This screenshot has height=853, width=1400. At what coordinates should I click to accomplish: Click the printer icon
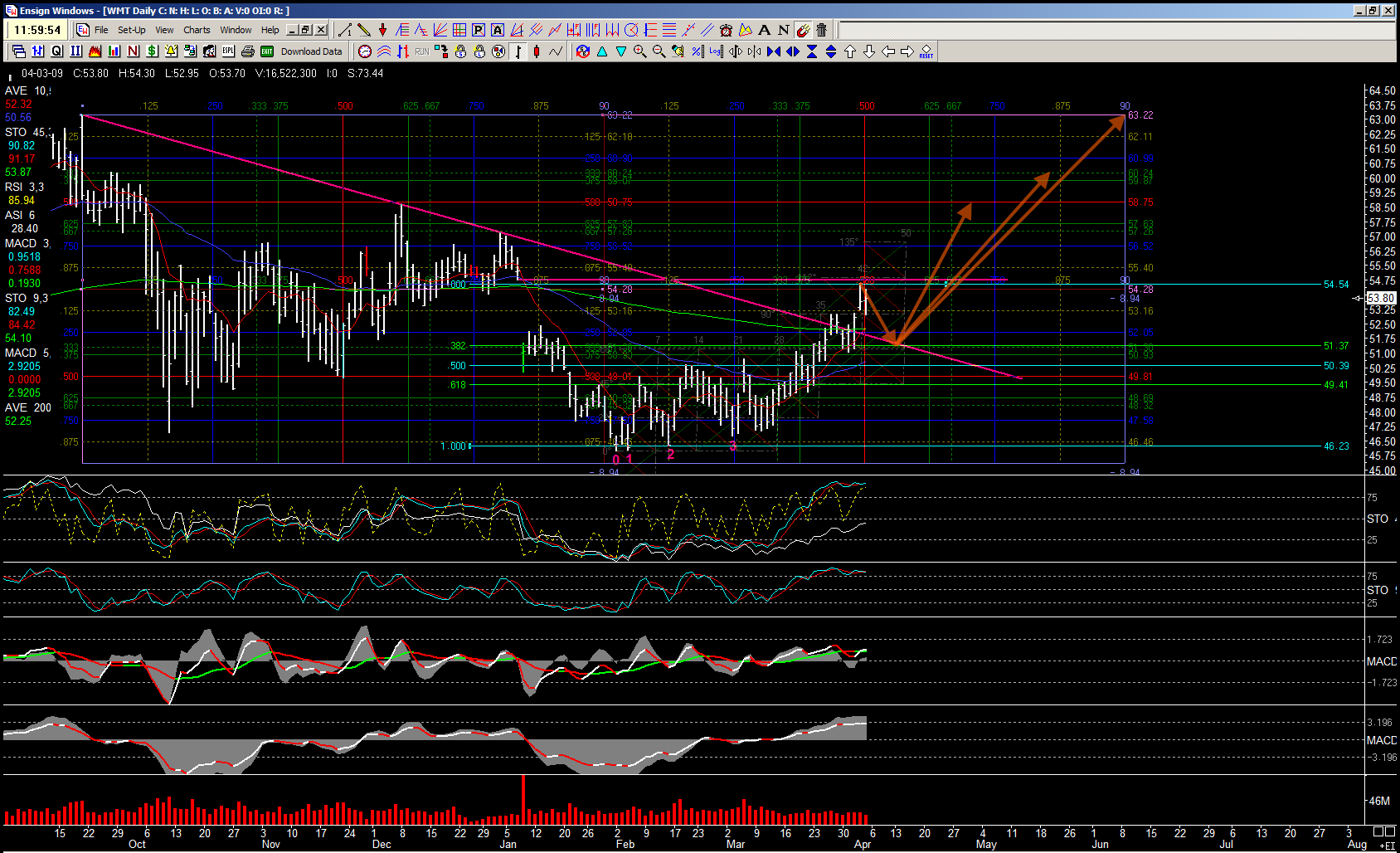[247, 51]
